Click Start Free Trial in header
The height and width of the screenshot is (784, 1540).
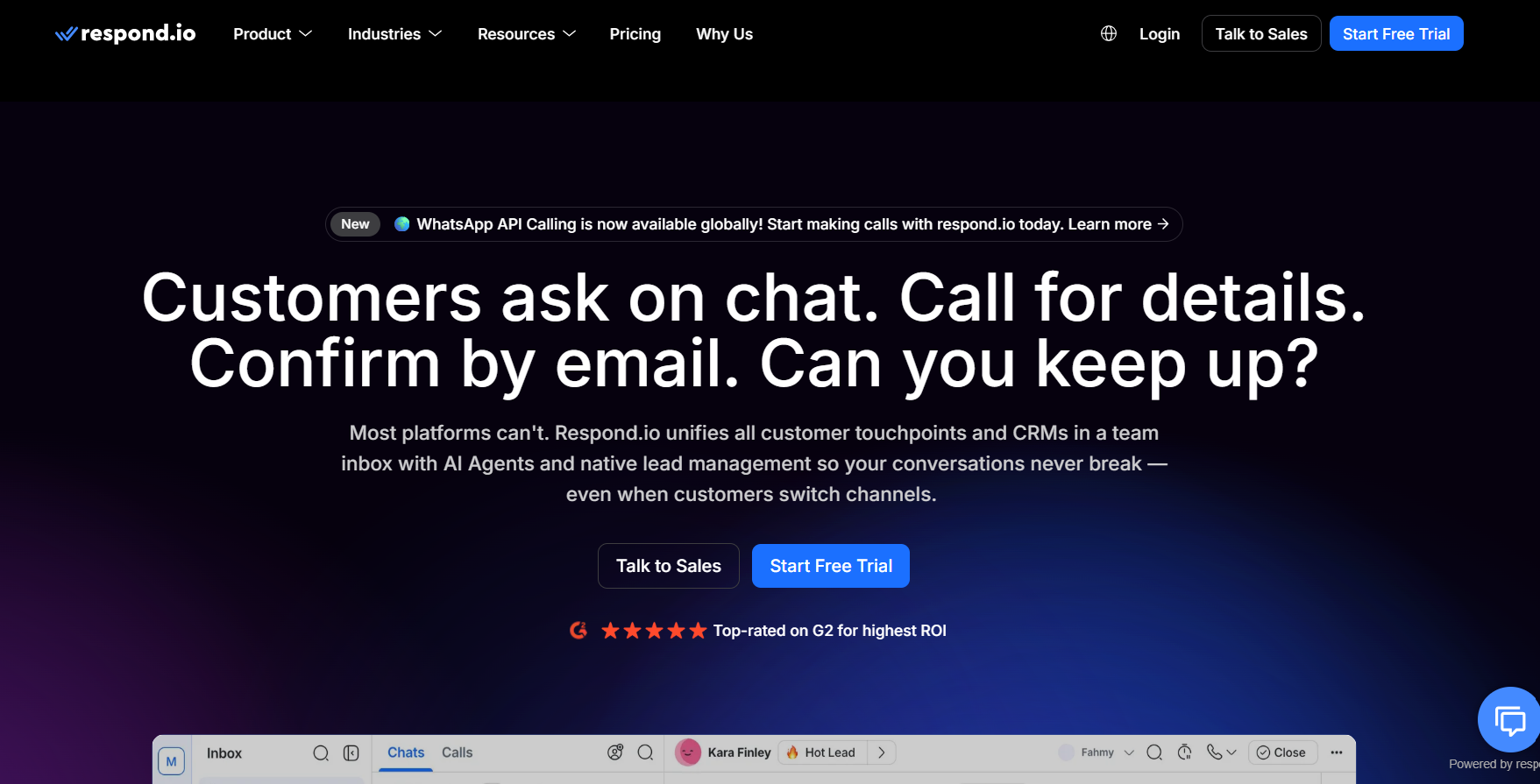click(x=1396, y=33)
